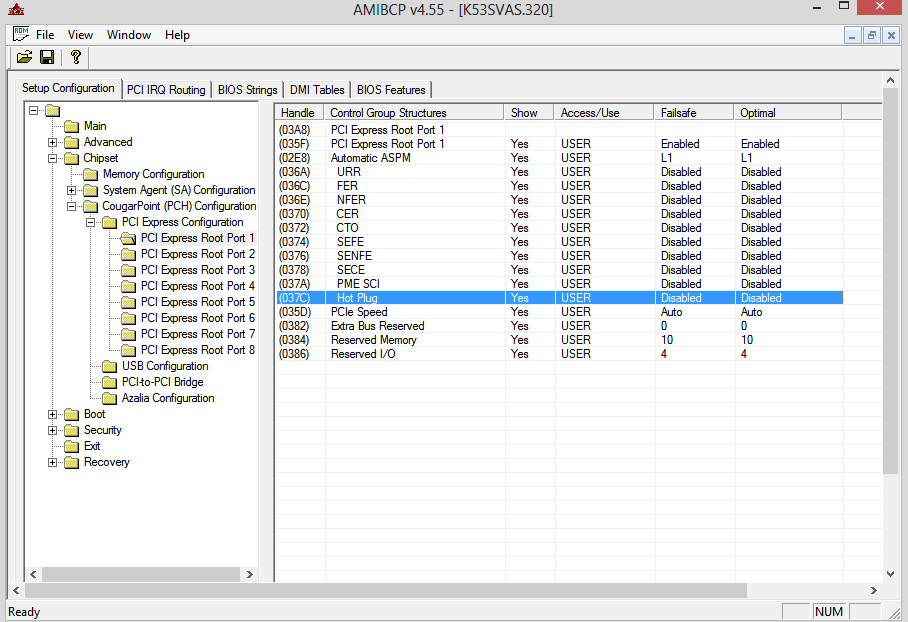Click the Recovery folder icon
The height and width of the screenshot is (622, 908).
pyautogui.click(x=72, y=463)
